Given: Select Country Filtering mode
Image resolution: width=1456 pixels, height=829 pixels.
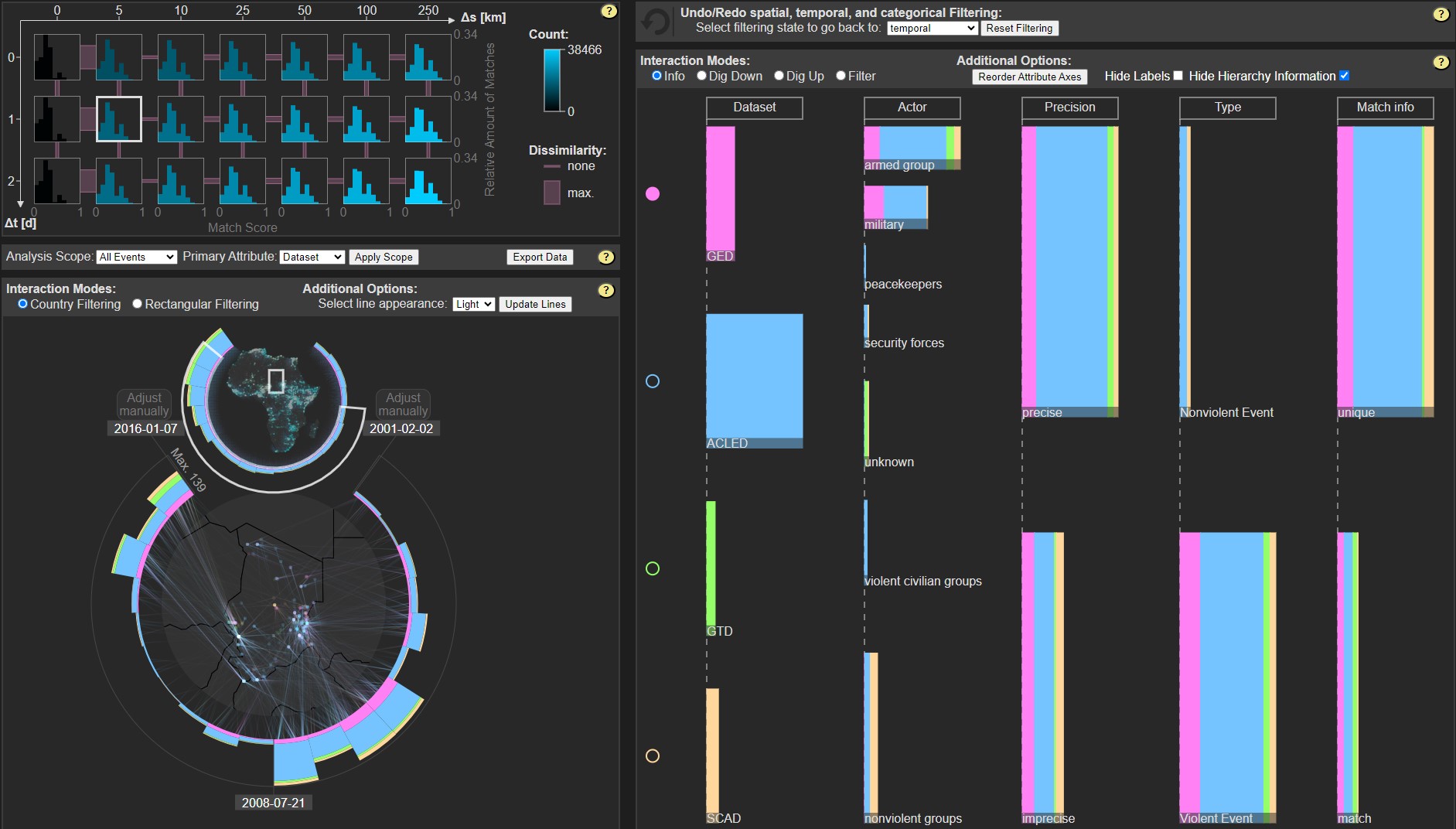Looking at the screenshot, I should coord(23,304).
